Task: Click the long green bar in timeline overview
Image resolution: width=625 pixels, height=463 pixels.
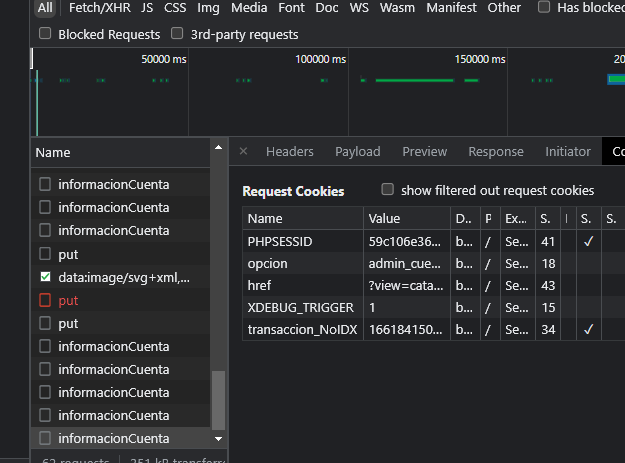Action: click(x=415, y=80)
